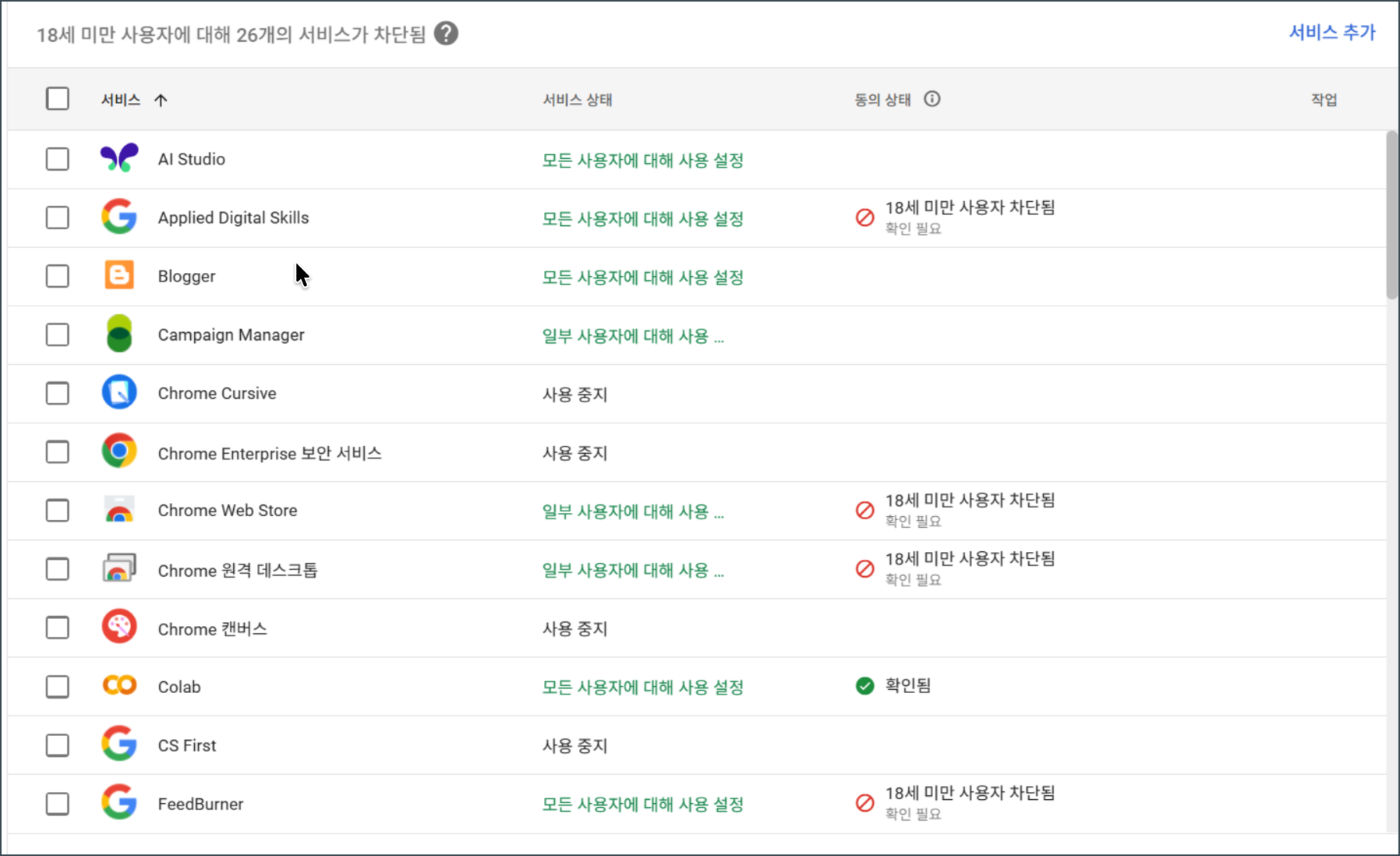Click the Campaign Manager name
Image resolution: width=1400 pixels, height=856 pixels.
click(231, 334)
